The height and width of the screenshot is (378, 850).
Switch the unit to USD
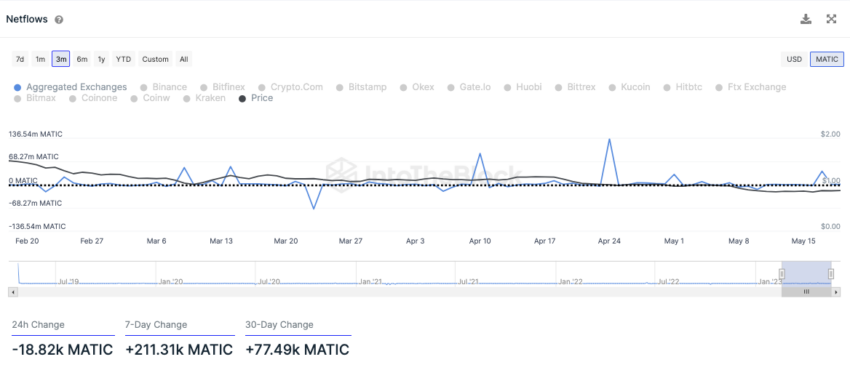click(x=794, y=59)
